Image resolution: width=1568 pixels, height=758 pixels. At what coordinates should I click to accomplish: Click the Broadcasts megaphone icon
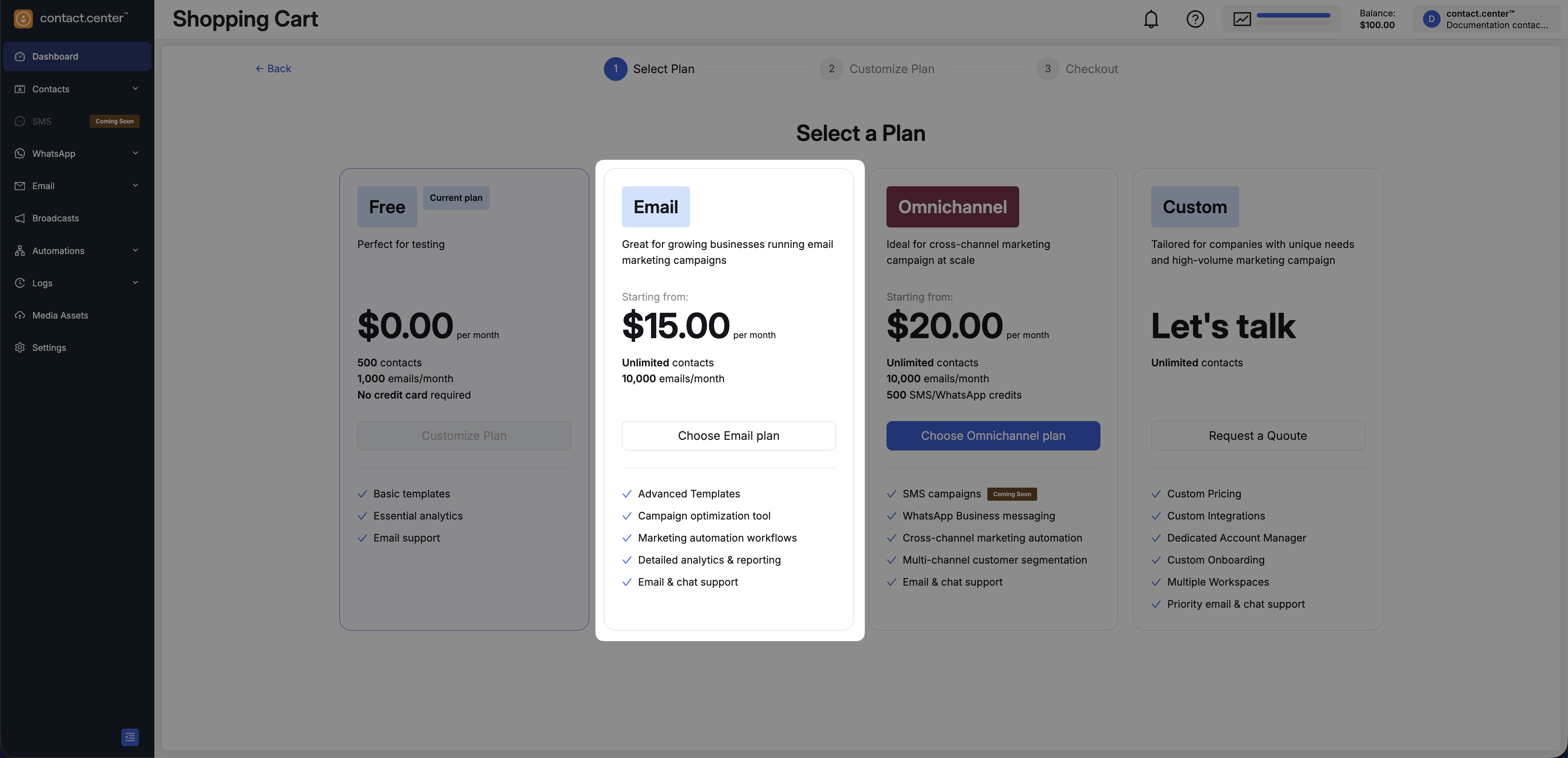(20, 218)
